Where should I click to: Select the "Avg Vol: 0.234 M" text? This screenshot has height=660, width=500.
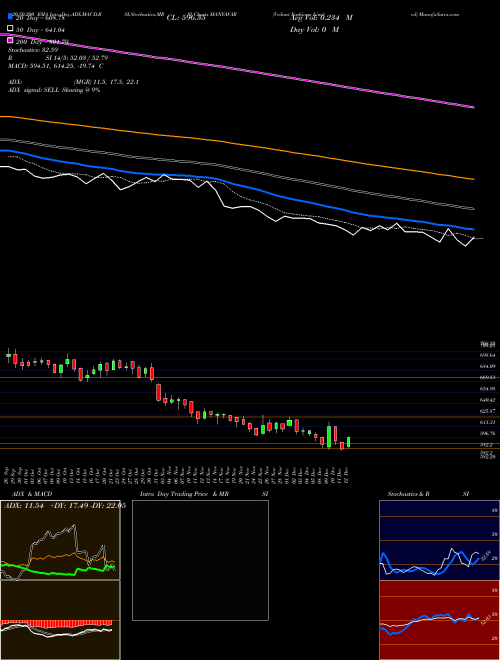point(321,18)
